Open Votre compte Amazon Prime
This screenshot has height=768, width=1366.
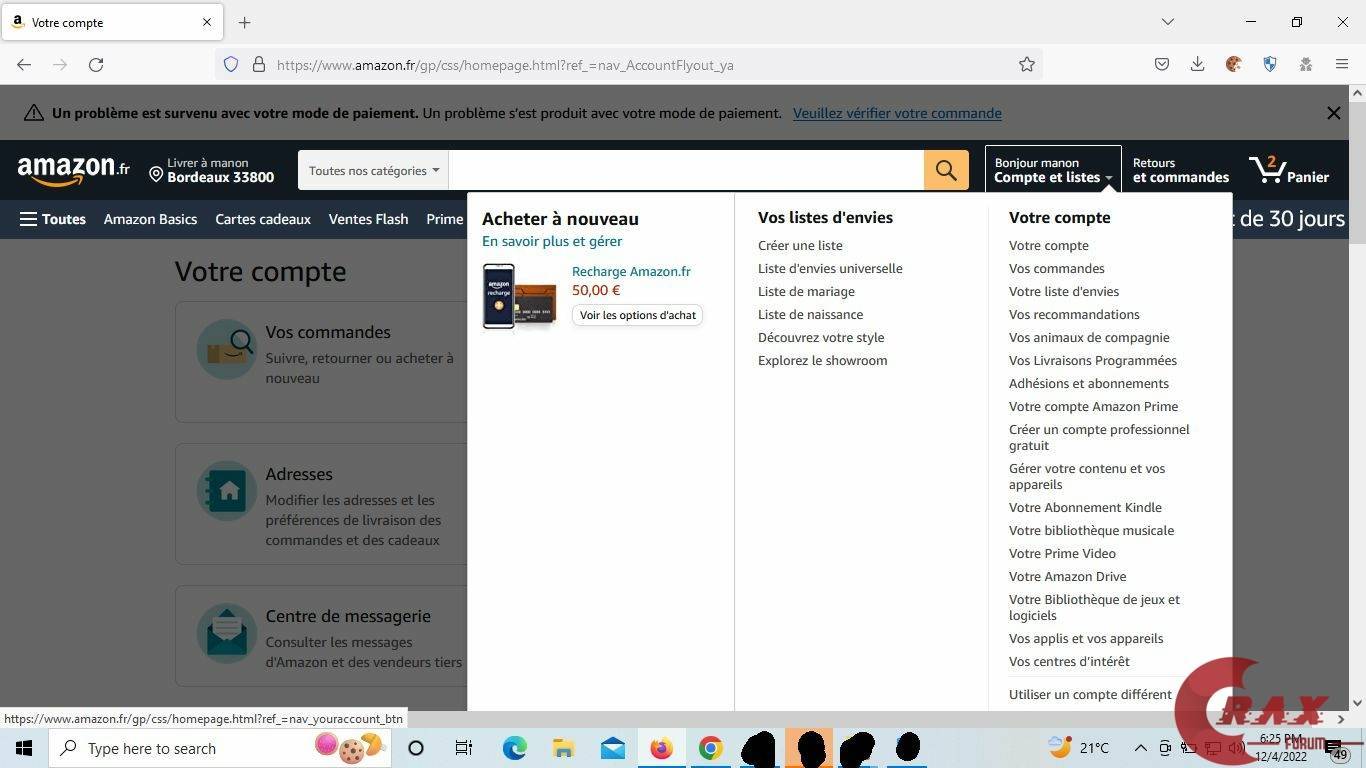point(1093,406)
